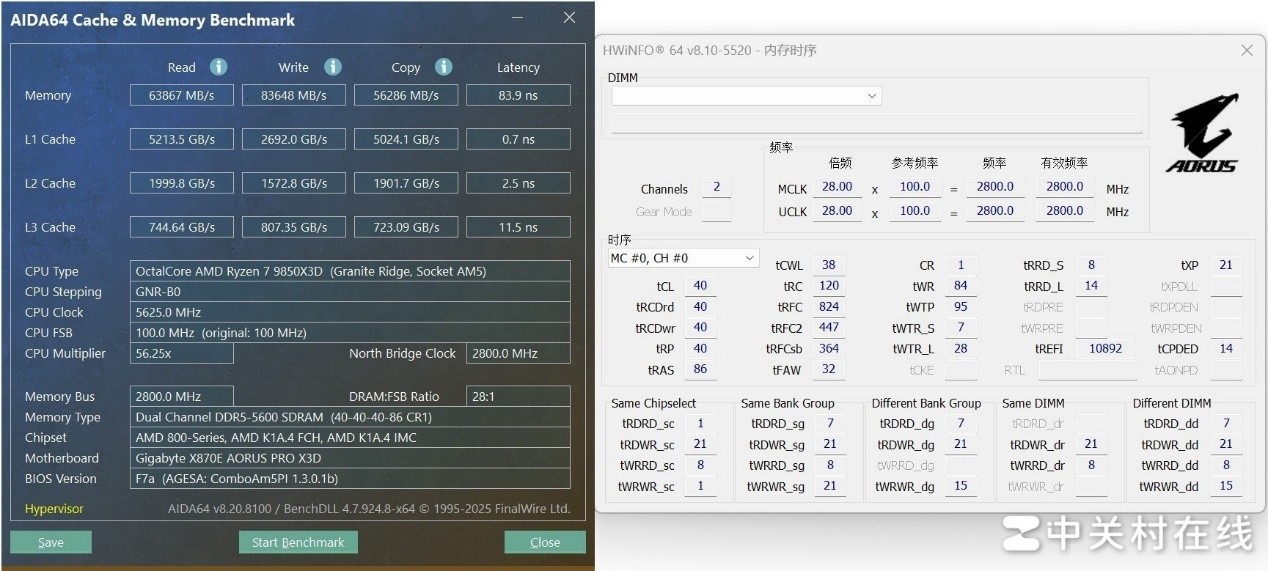Click the UCLK effective frequency 2800.0 box
The width and height of the screenshot is (1268, 571).
point(1065,211)
